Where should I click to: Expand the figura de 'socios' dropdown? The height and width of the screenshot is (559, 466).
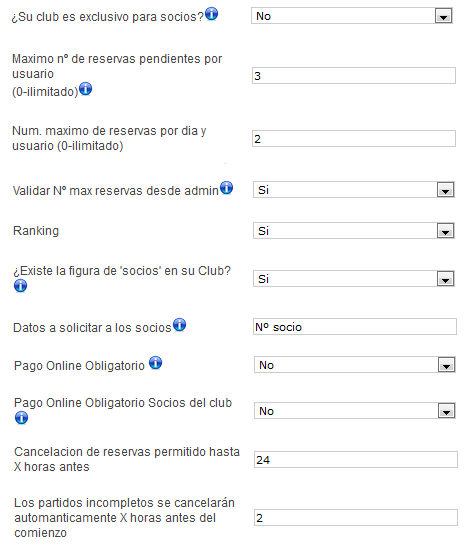[354, 279]
